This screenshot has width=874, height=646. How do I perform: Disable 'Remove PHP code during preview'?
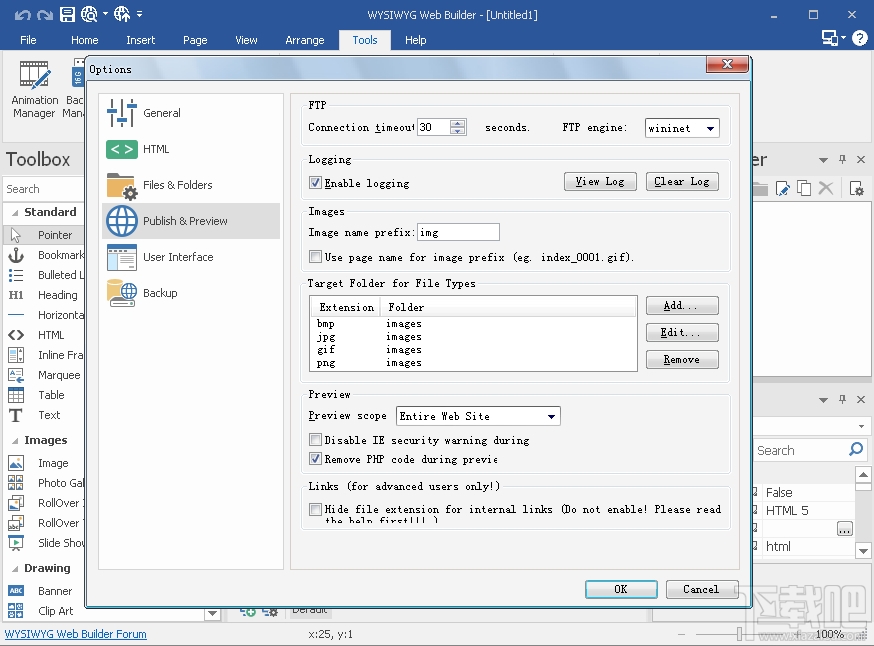316,459
